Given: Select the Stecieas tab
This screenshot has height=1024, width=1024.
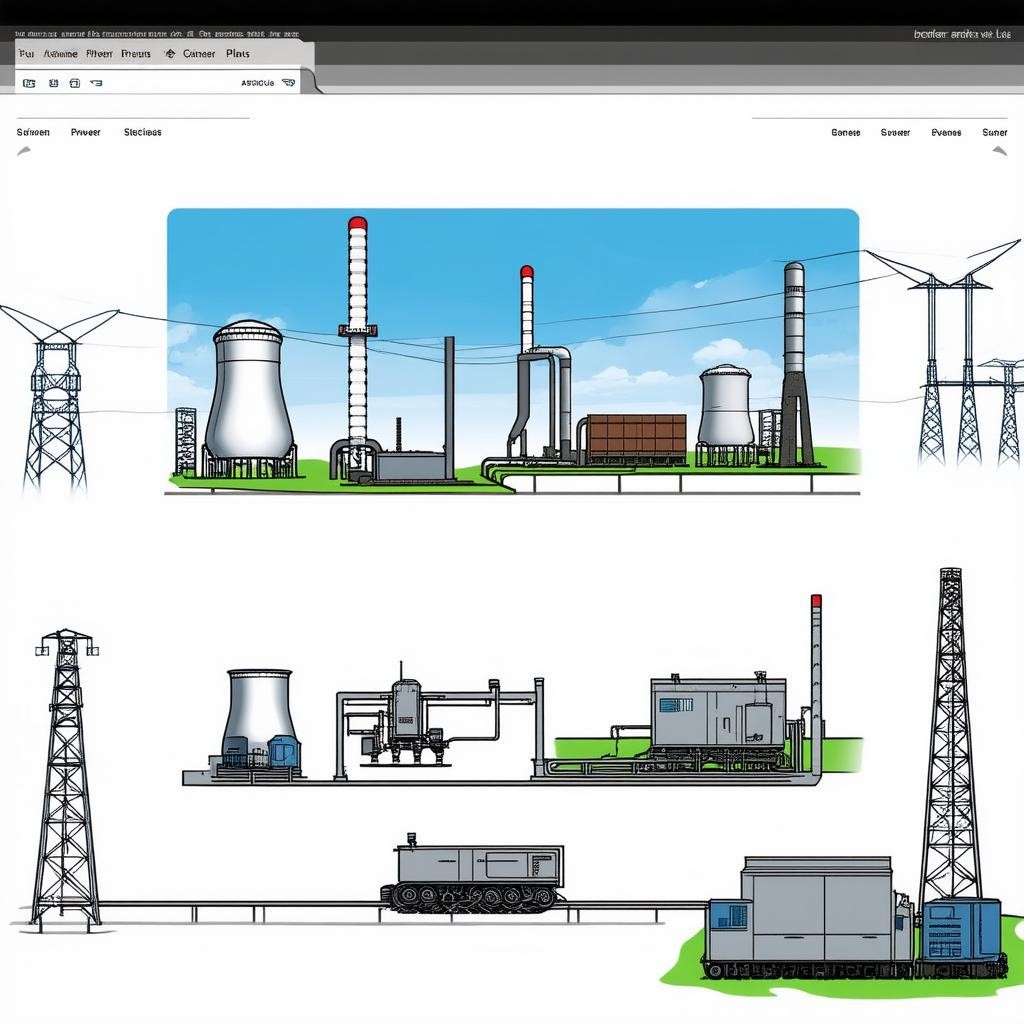Looking at the screenshot, I should (143, 132).
